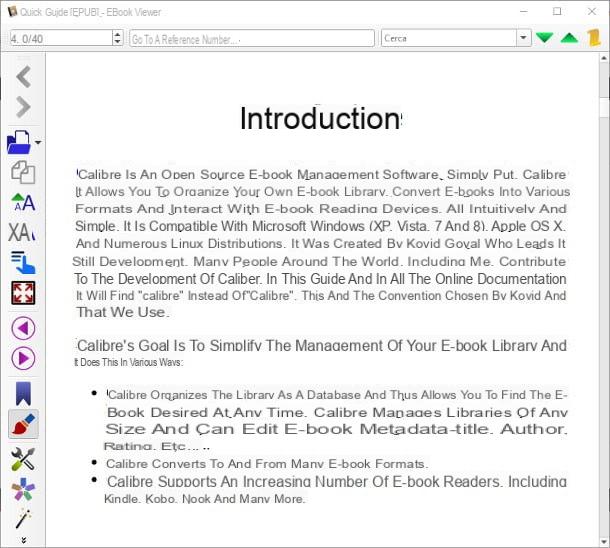Viewport: 610px width, 548px height.
Task: Show more toolbar items via the double chevron
Action: (23, 540)
